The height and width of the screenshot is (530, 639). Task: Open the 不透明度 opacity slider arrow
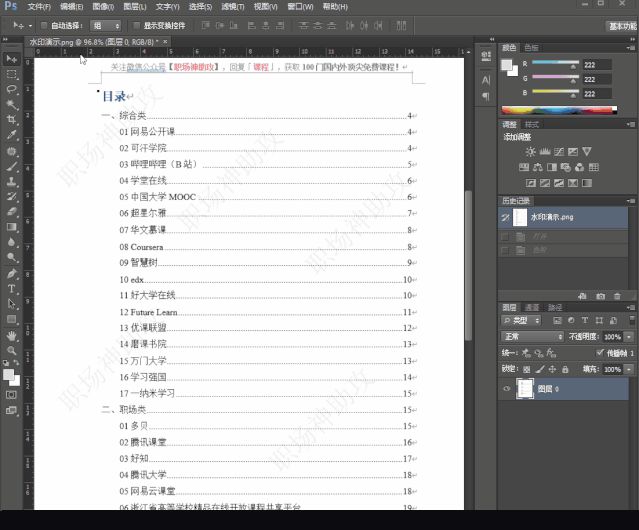click(629, 337)
